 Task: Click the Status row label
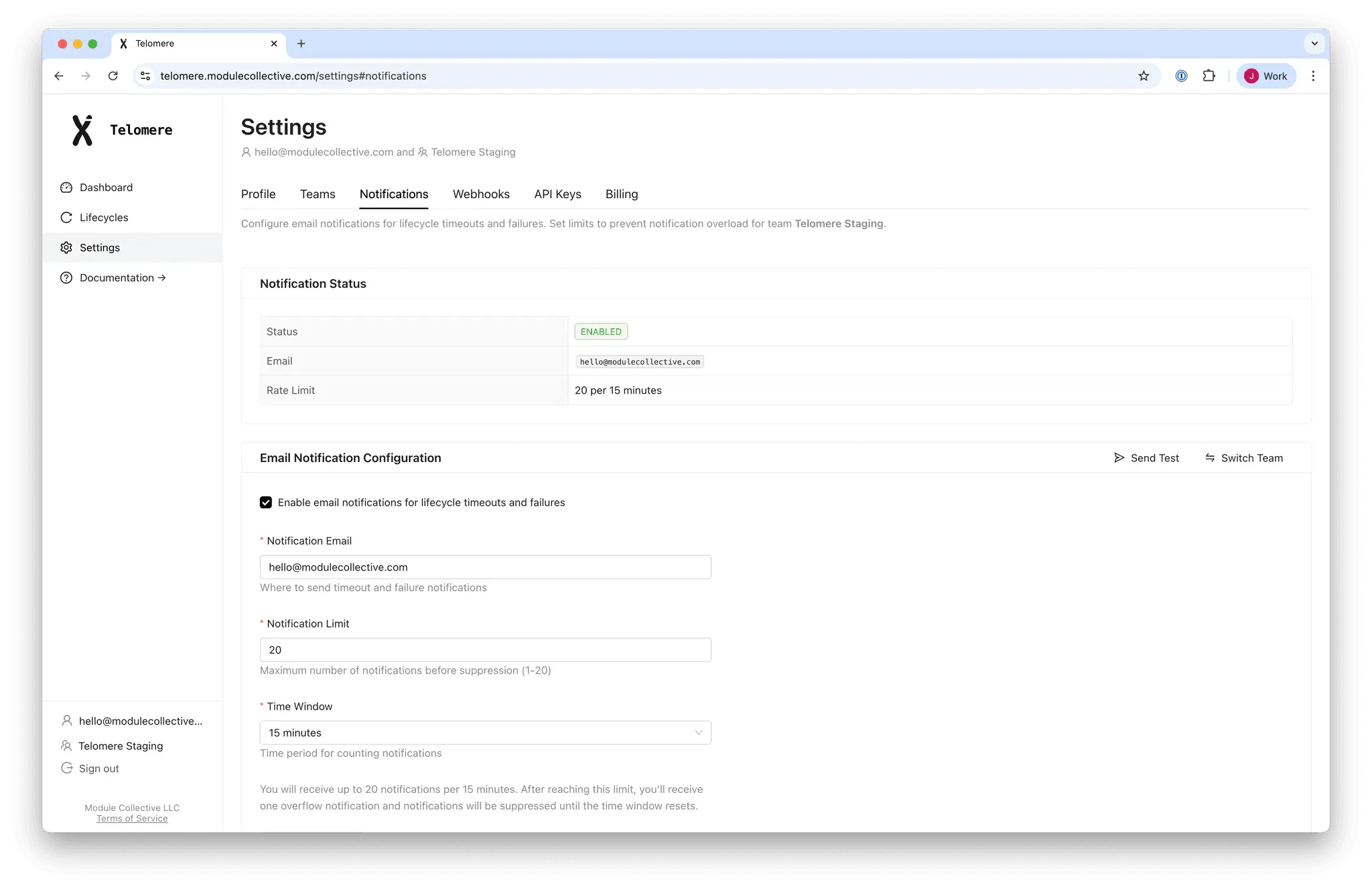point(282,331)
